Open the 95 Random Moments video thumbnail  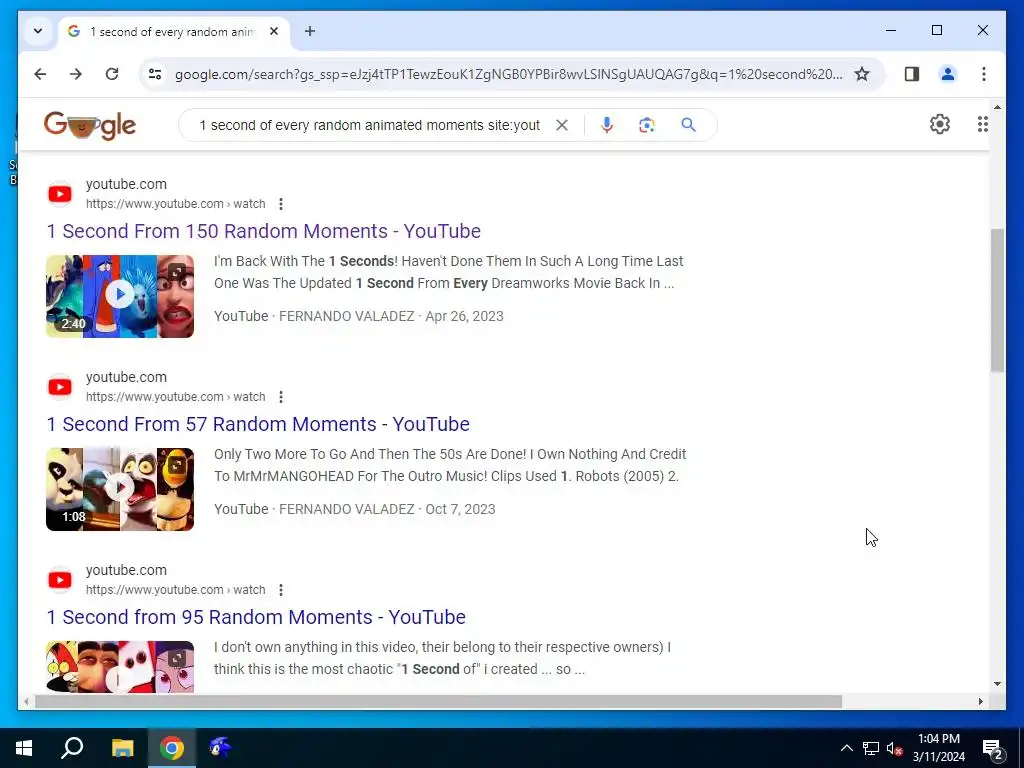[120, 666]
